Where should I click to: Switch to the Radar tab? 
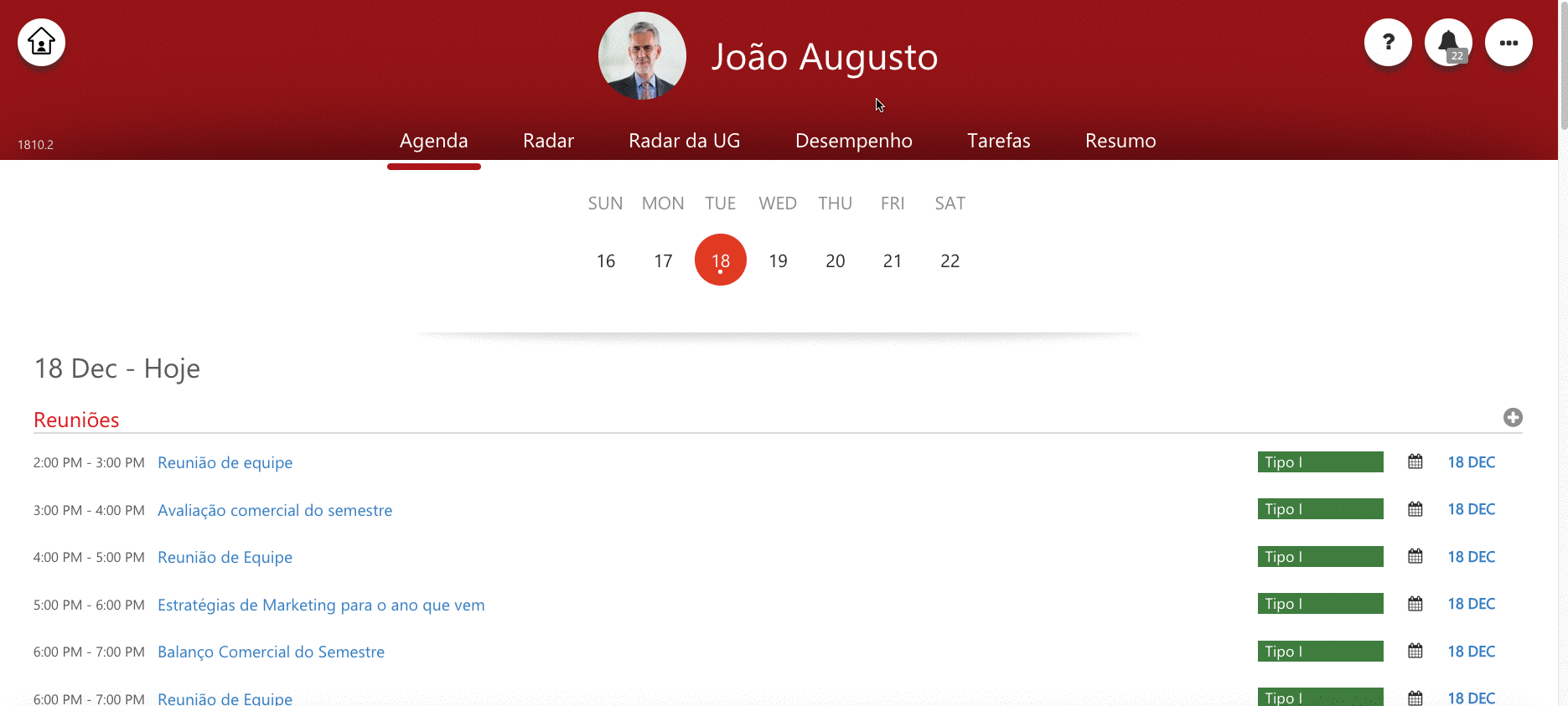[x=548, y=141]
